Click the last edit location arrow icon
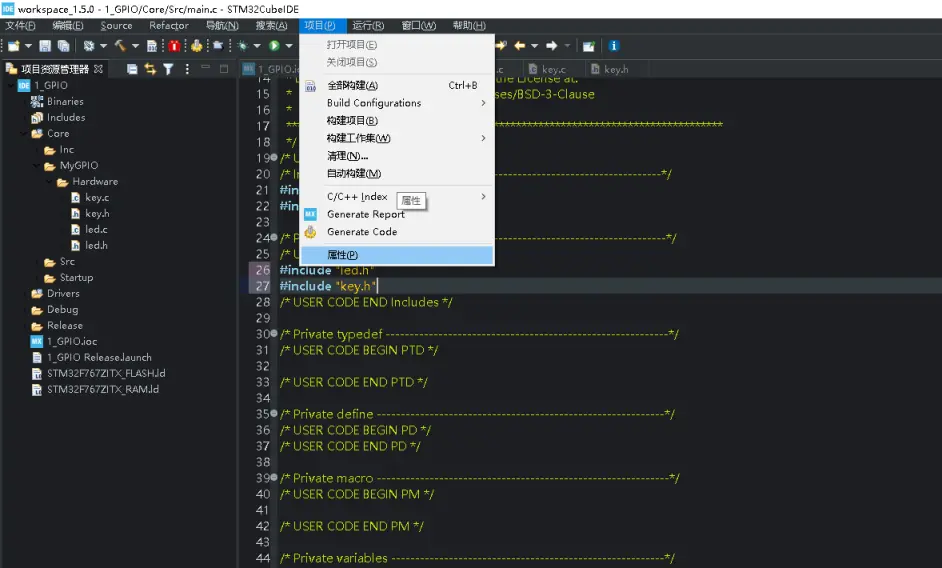This screenshot has height=568, width=942. click(x=501, y=46)
